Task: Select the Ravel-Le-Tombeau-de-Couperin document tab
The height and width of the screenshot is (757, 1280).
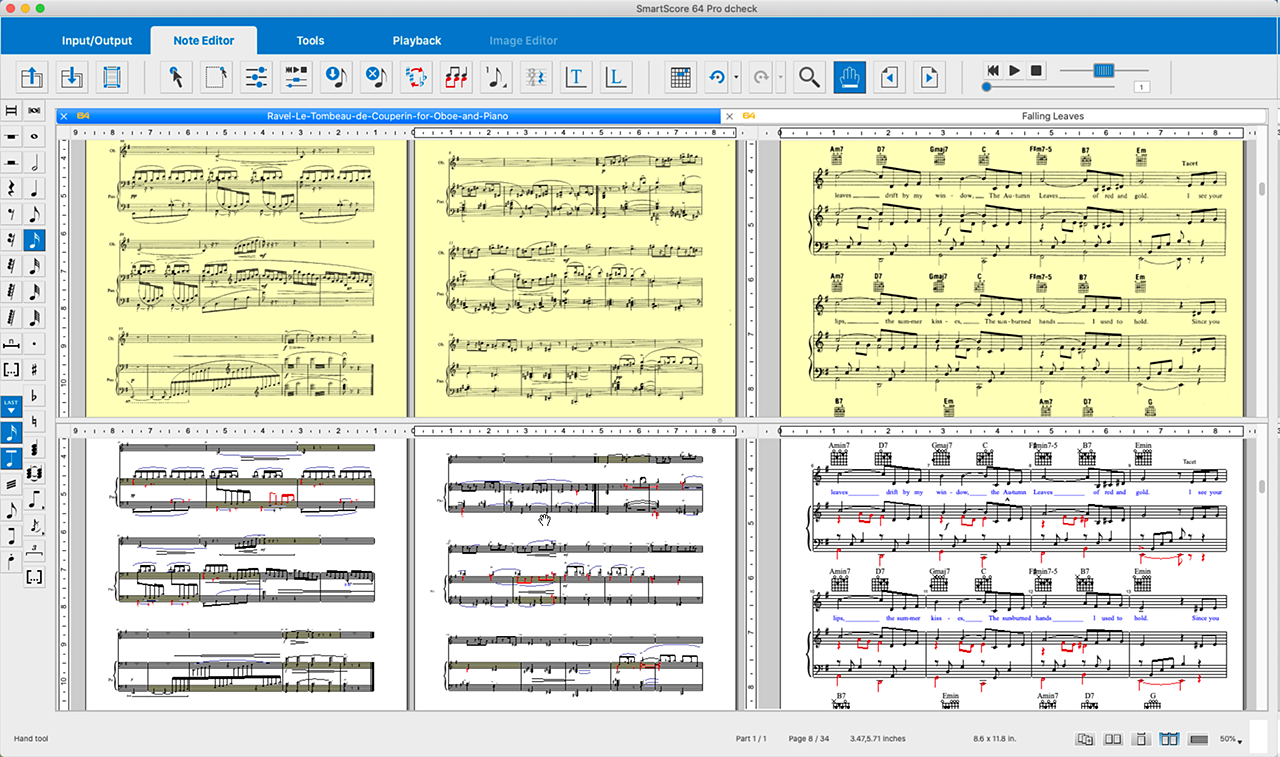Action: 388,116
